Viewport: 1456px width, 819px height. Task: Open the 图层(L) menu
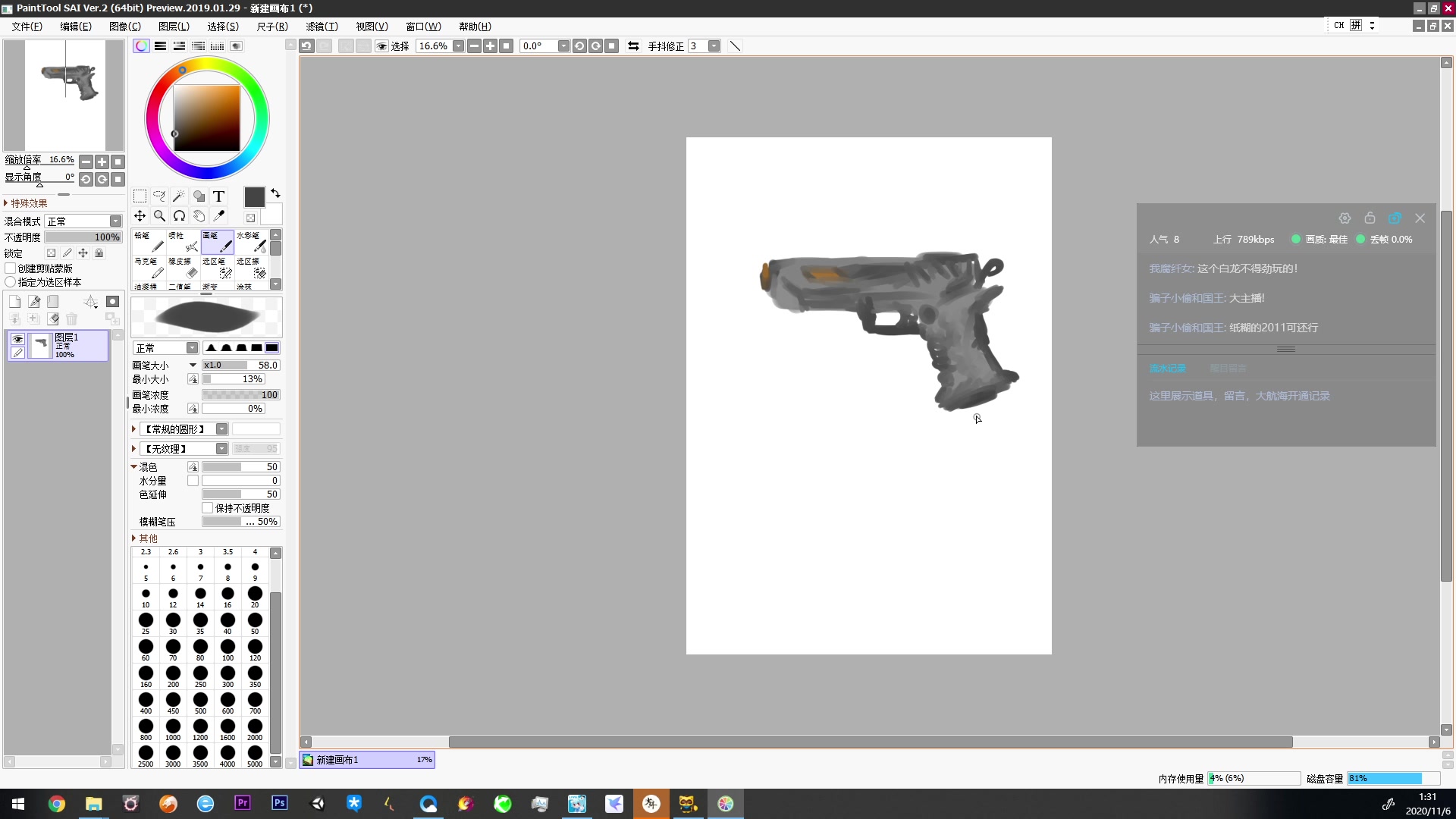(x=174, y=27)
